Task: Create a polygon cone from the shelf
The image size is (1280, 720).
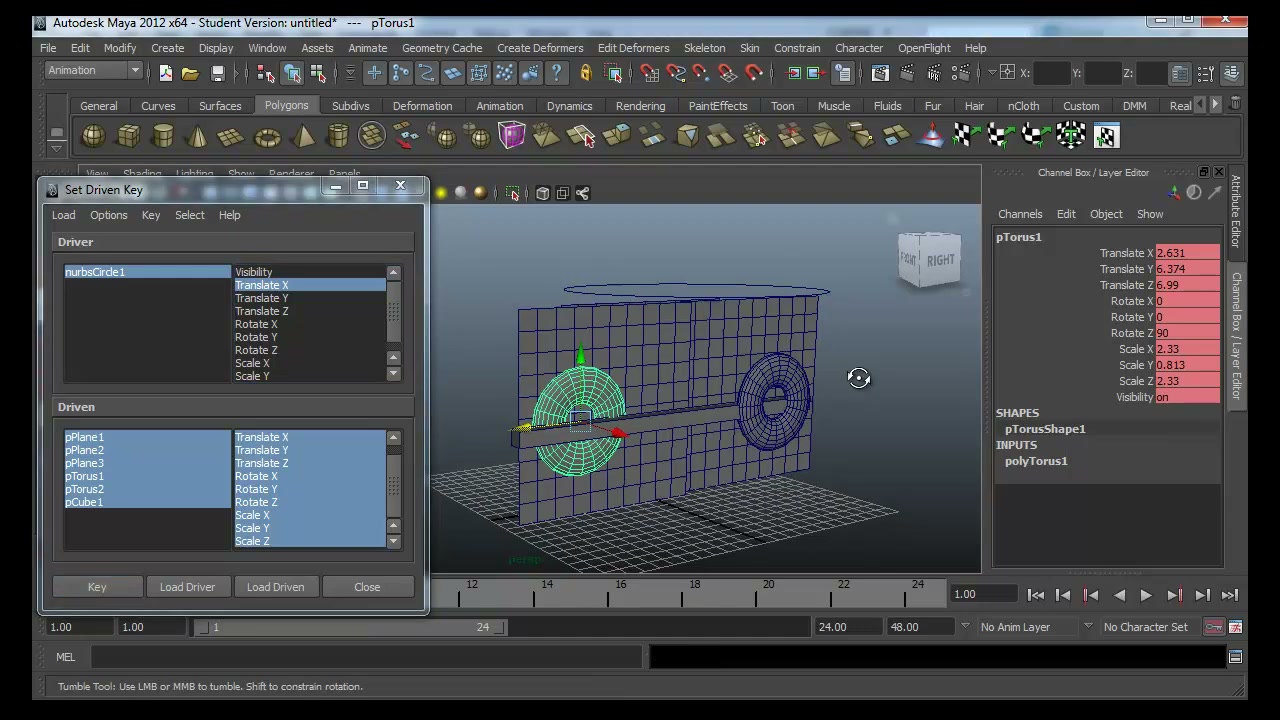Action: pyautogui.click(x=197, y=135)
